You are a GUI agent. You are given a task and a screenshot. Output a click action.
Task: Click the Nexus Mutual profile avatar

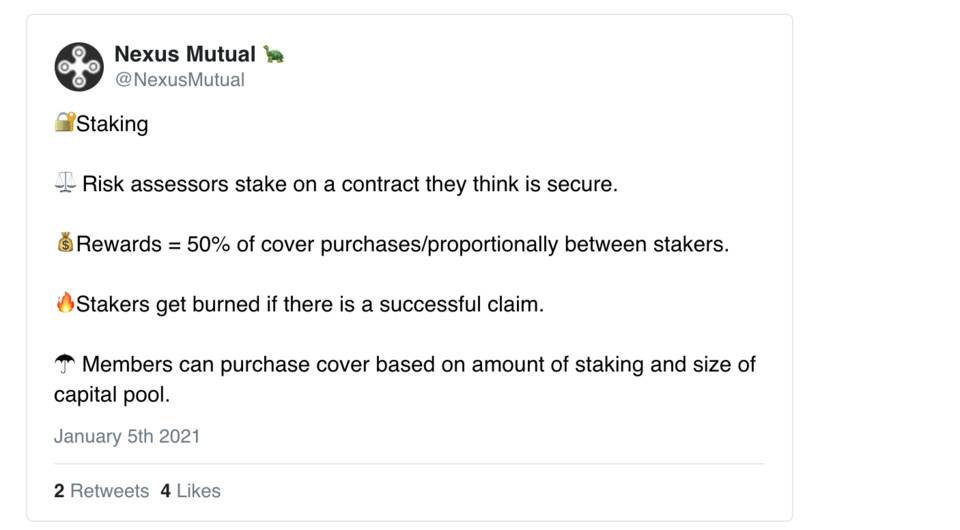click(x=79, y=67)
